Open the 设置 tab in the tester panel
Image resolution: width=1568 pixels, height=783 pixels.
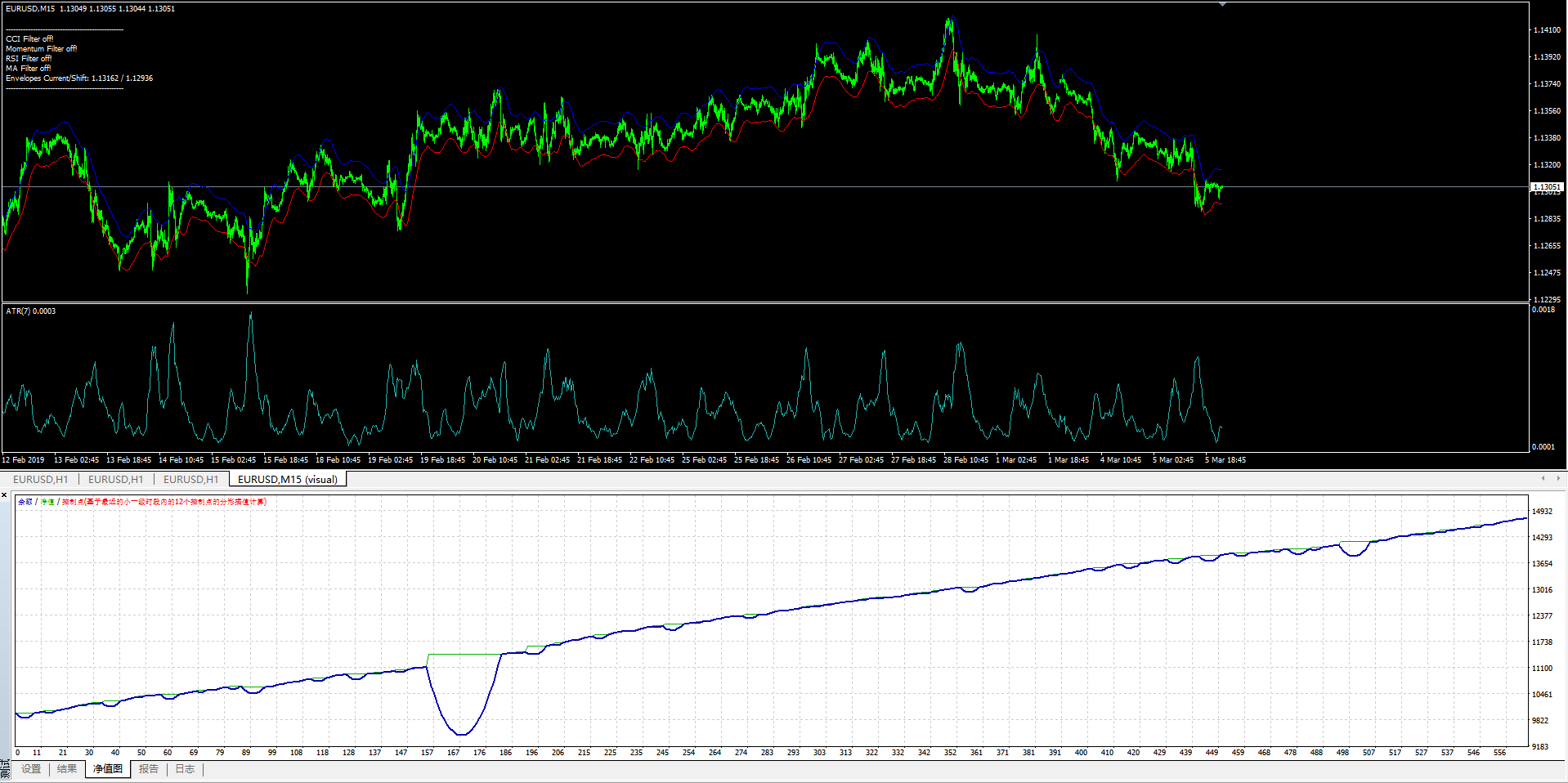click(x=31, y=769)
